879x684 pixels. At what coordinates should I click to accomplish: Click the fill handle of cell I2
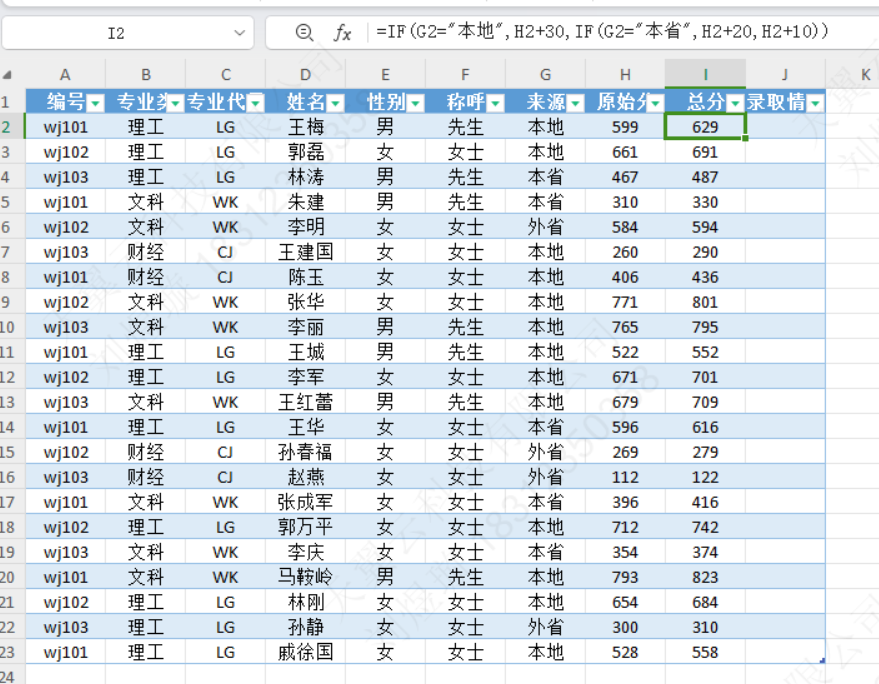(745, 138)
